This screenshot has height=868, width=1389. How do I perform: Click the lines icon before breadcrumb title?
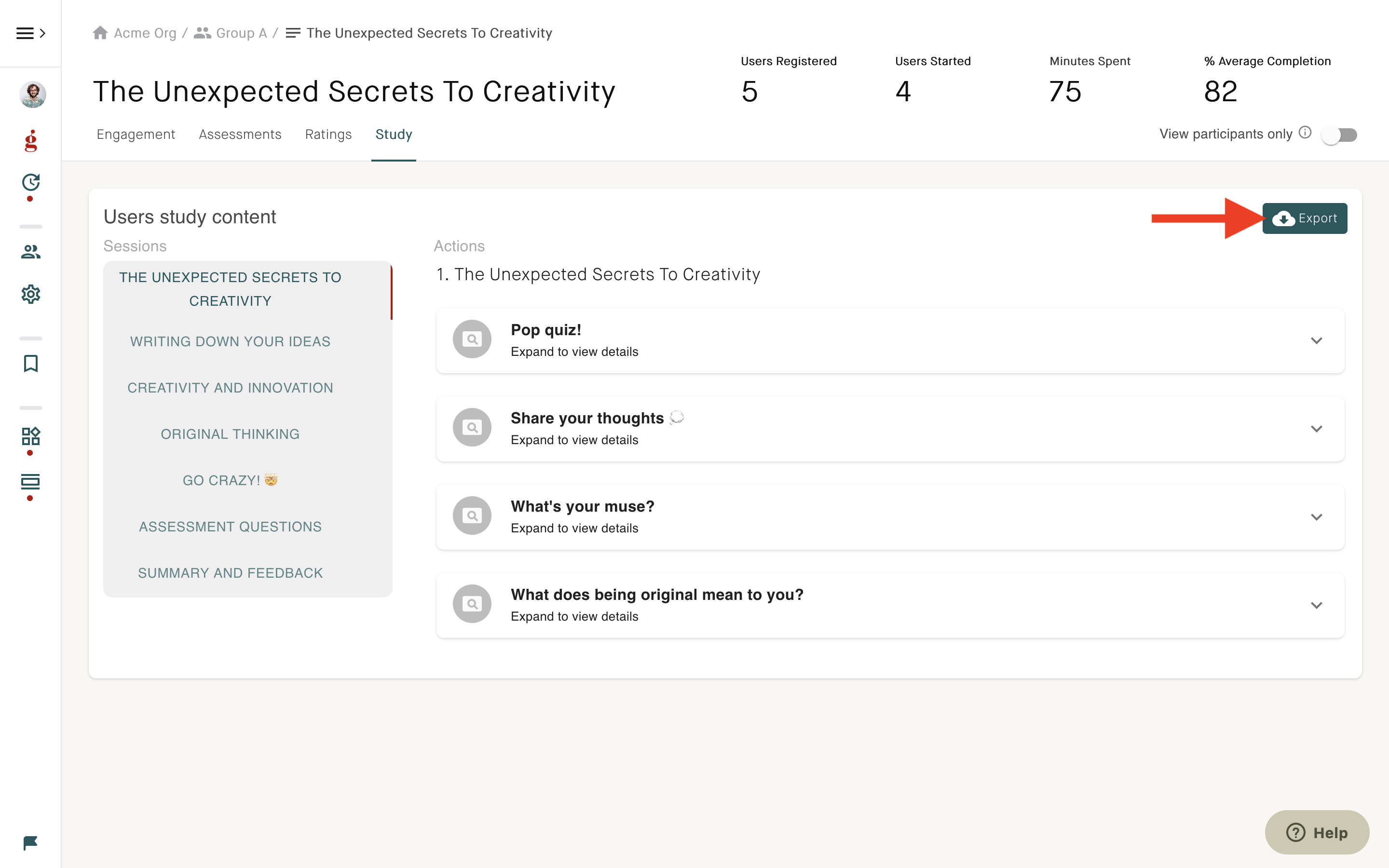coord(293,33)
